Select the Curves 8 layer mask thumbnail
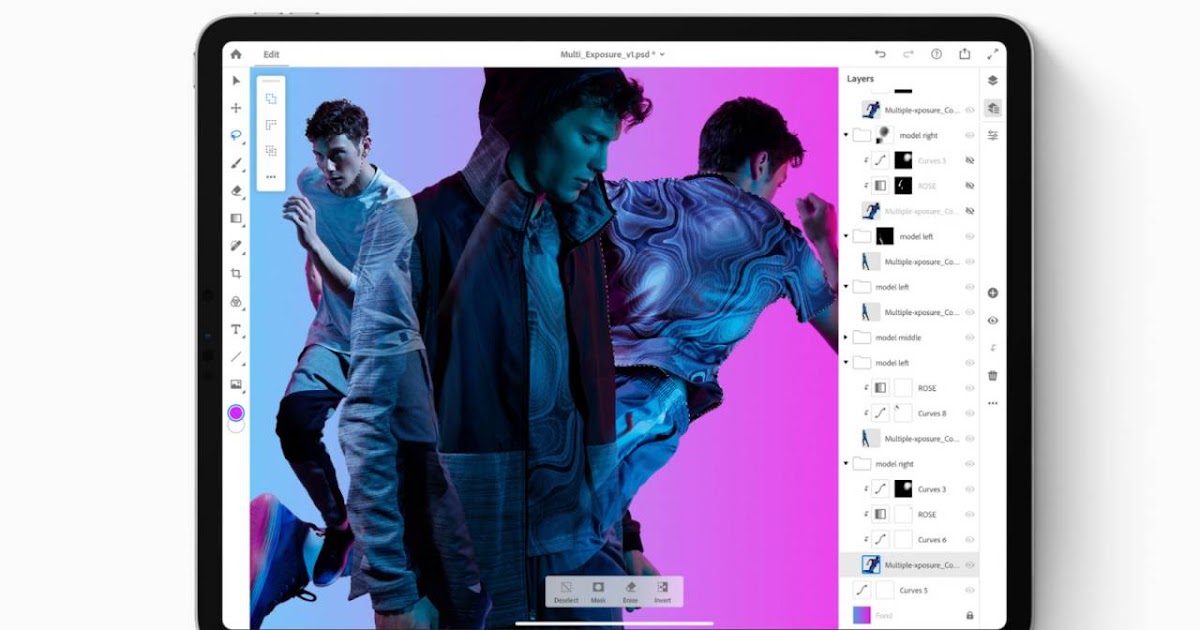The image size is (1200, 630). 903,413
